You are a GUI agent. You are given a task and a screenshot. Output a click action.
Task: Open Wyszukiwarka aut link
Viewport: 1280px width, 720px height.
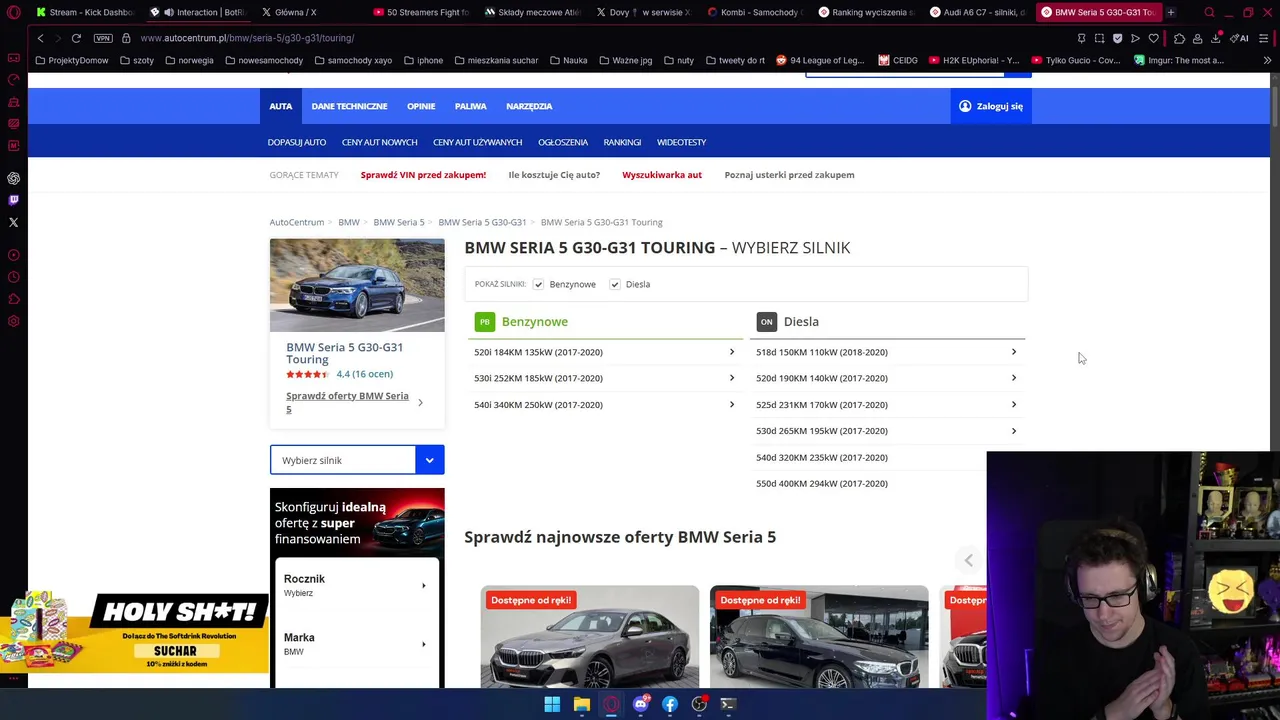click(662, 175)
